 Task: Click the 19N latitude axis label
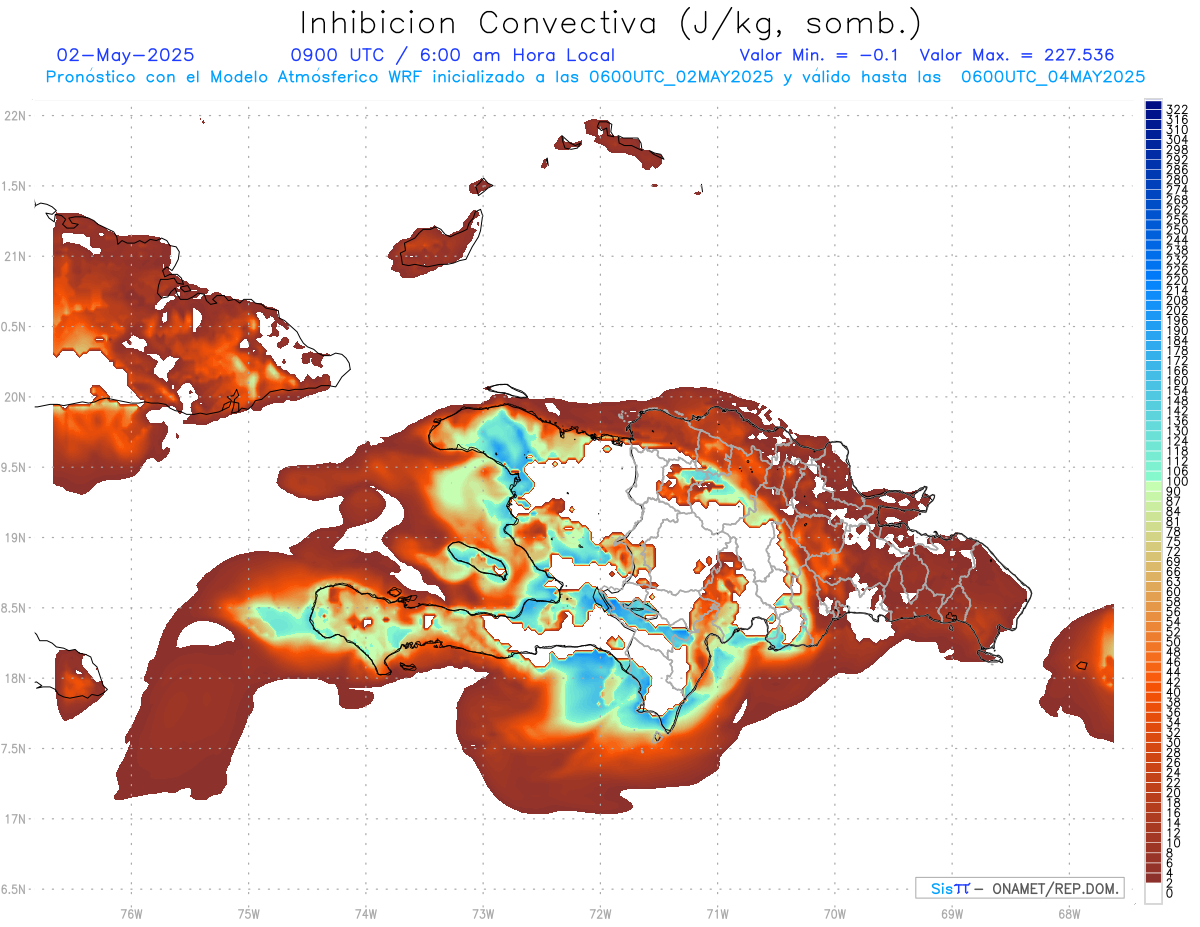pyautogui.click(x=15, y=537)
